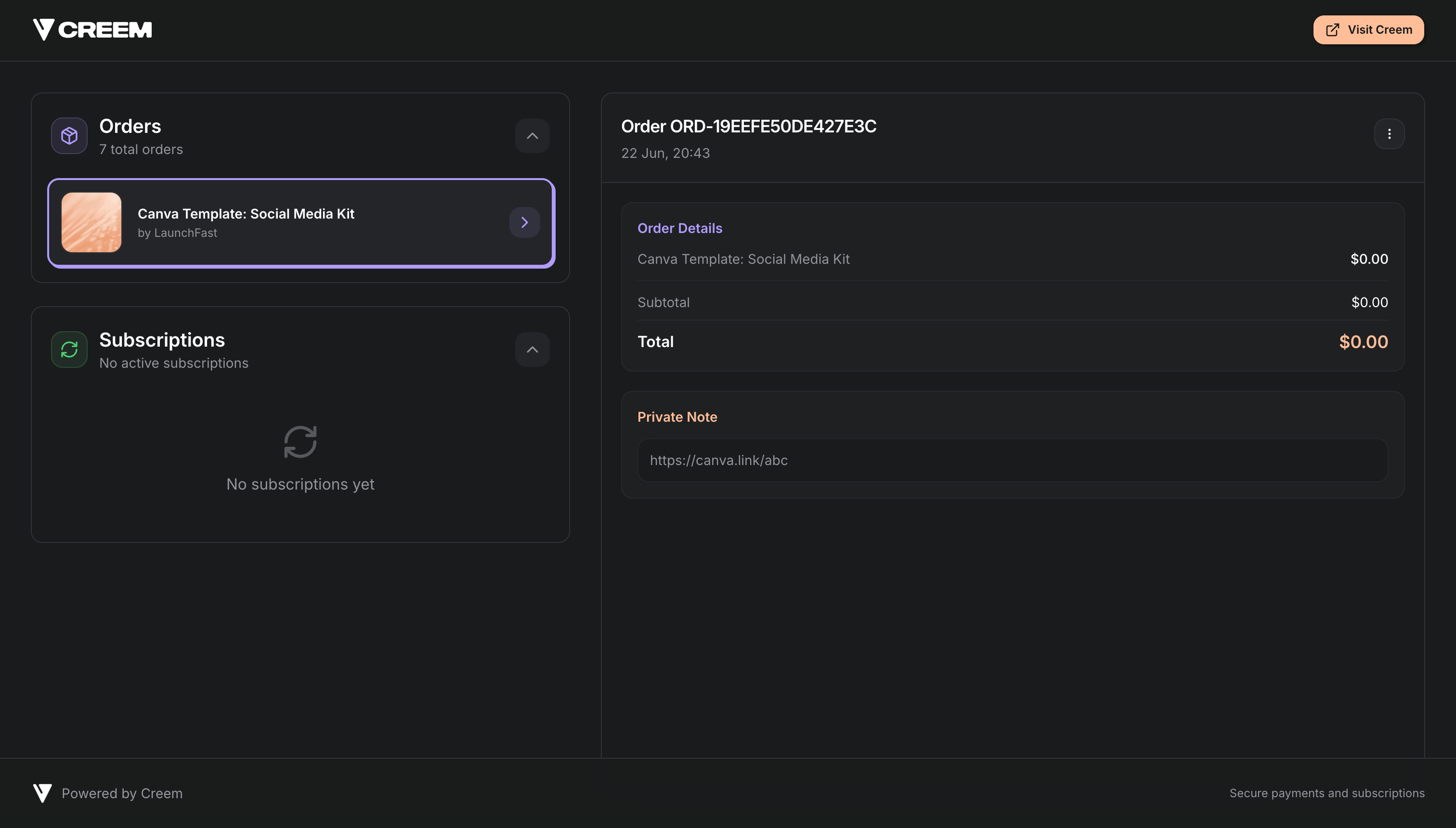Click the Creem logo in the header
This screenshot has height=828, width=1456.
92,29
